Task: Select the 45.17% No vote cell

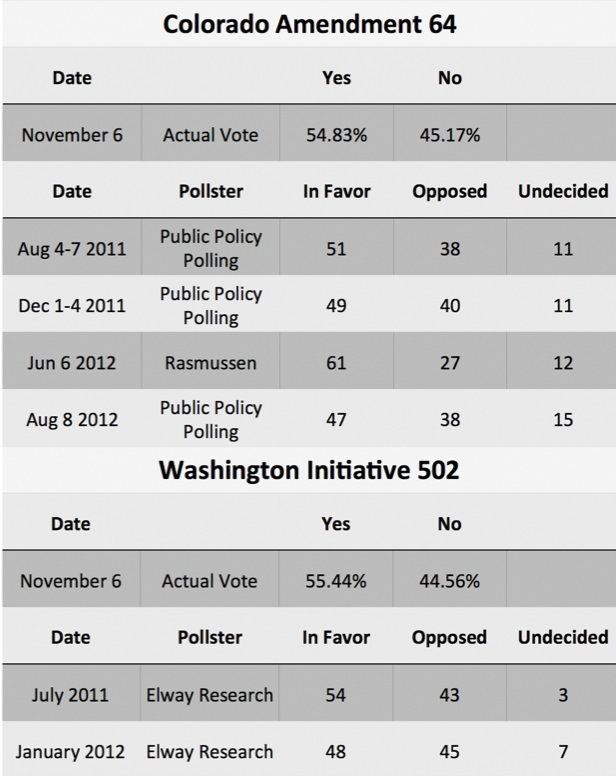Action: (450, 135)
